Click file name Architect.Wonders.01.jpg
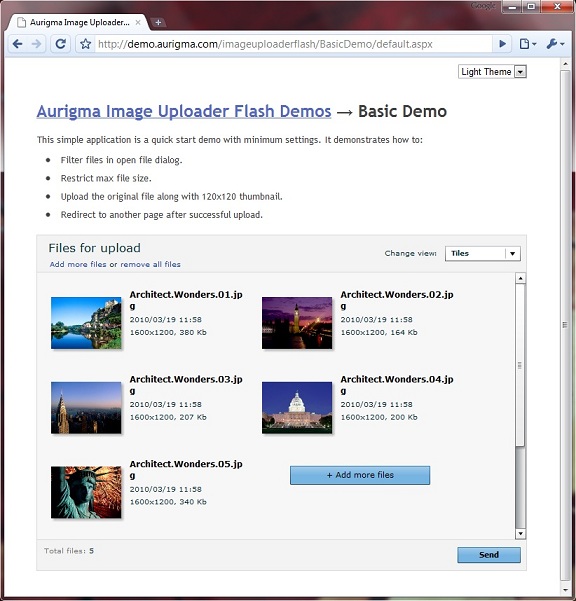The image size is (576, 601). [x=186, y=300]
